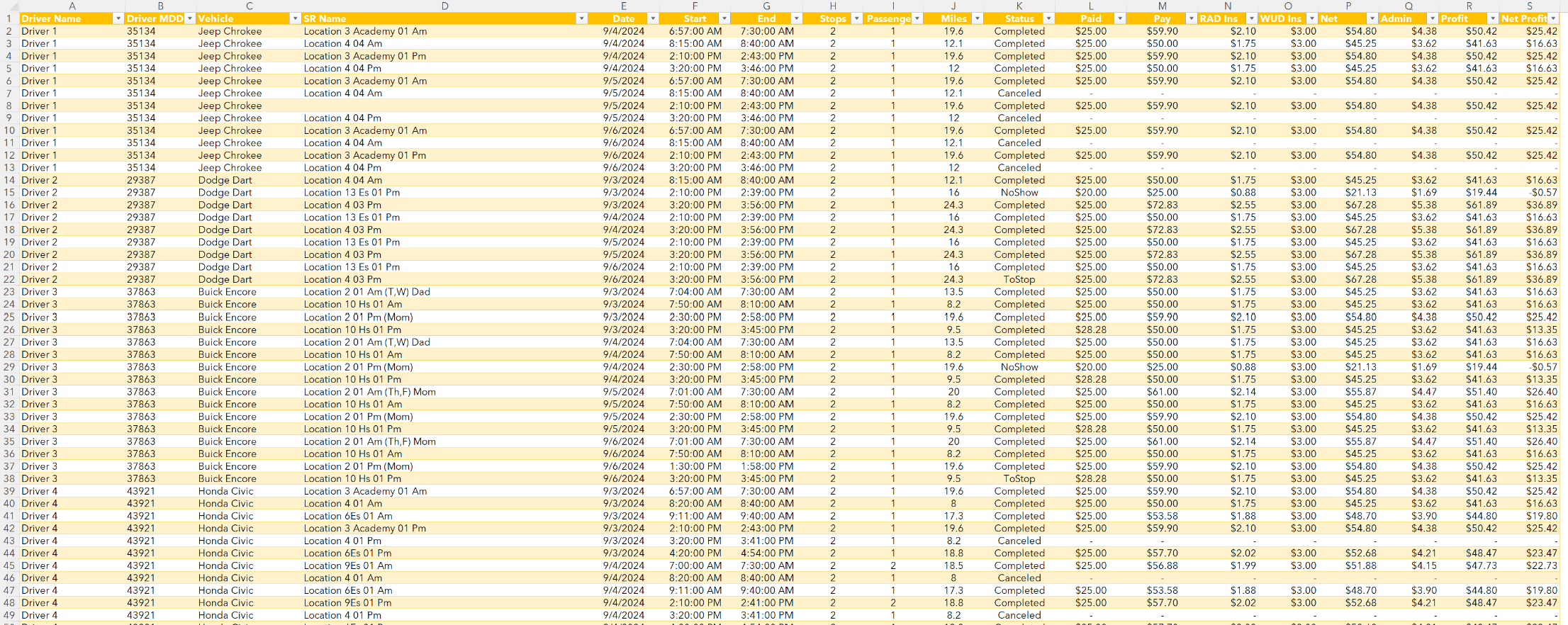Select entire row 8 via row number
This screenshot has width=1568, height=625.
pos(9,106)
